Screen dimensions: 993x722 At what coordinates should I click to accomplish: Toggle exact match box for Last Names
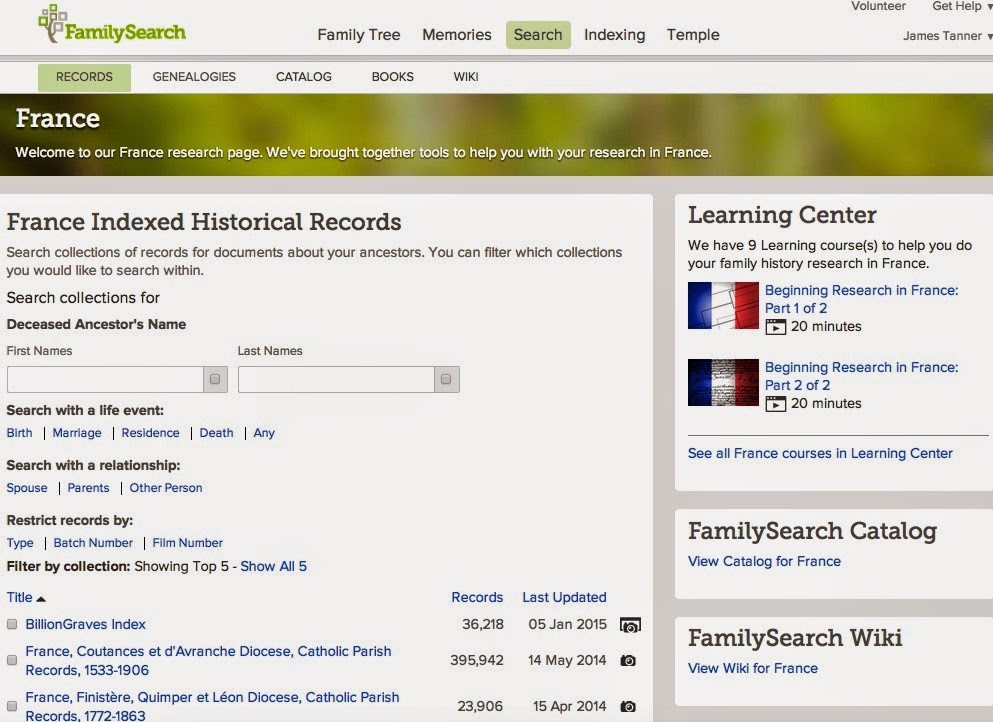click(446, 379)
